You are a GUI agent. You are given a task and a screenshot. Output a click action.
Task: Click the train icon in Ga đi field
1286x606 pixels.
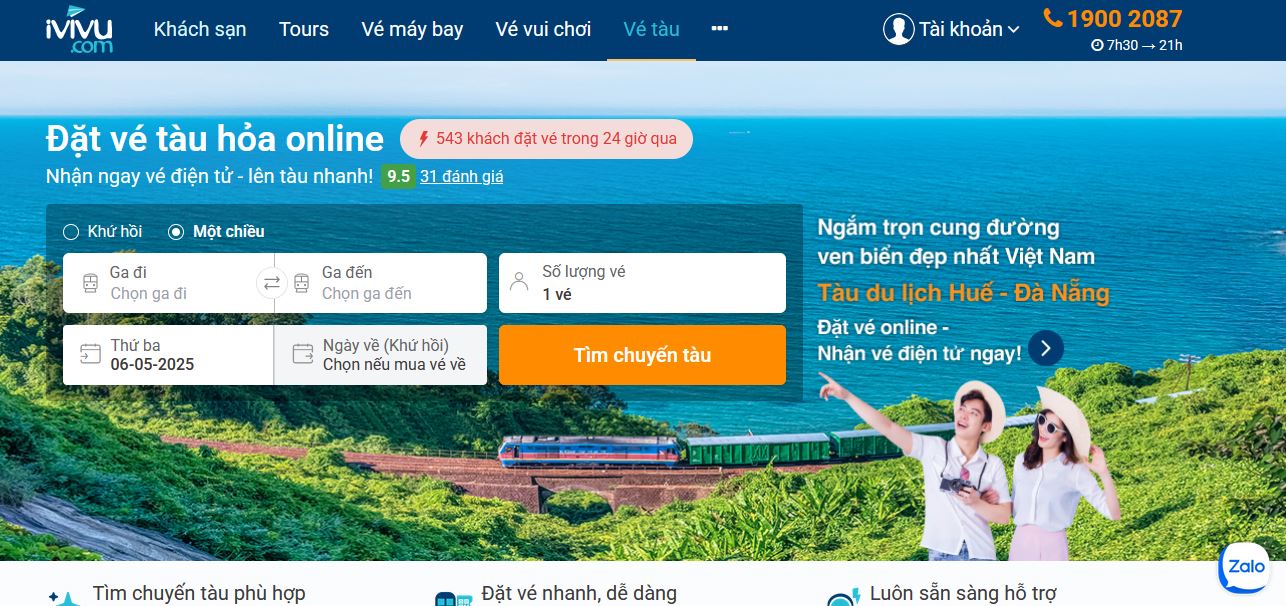90,283
